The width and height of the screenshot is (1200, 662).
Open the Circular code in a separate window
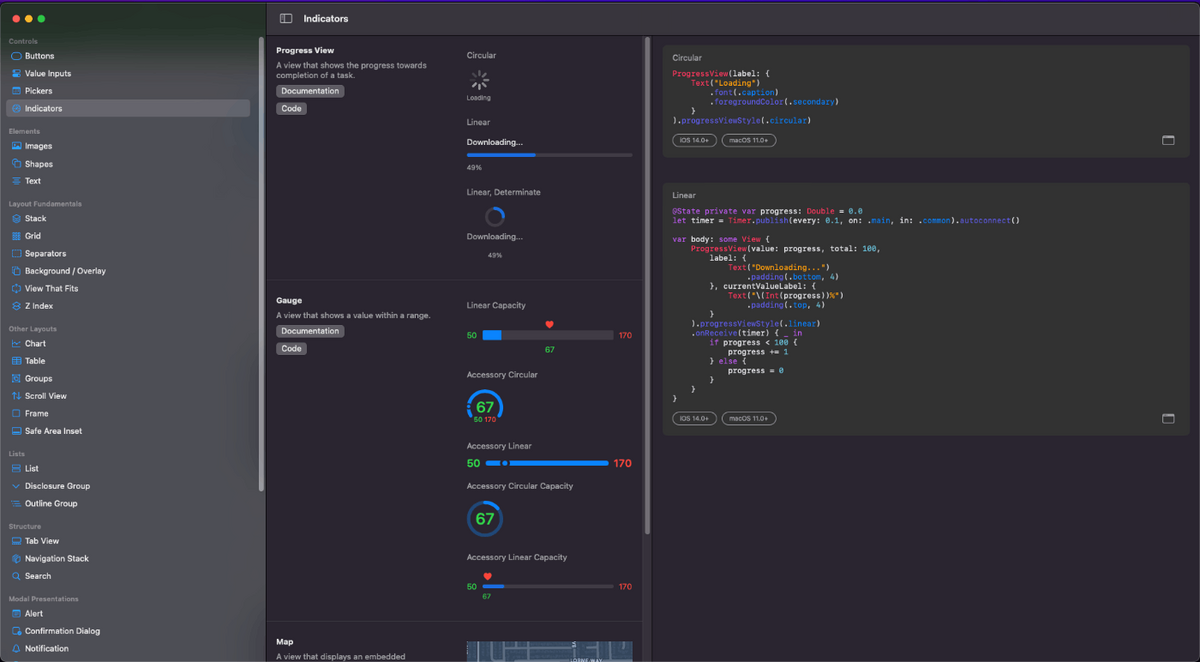[x=1168, y=140]
